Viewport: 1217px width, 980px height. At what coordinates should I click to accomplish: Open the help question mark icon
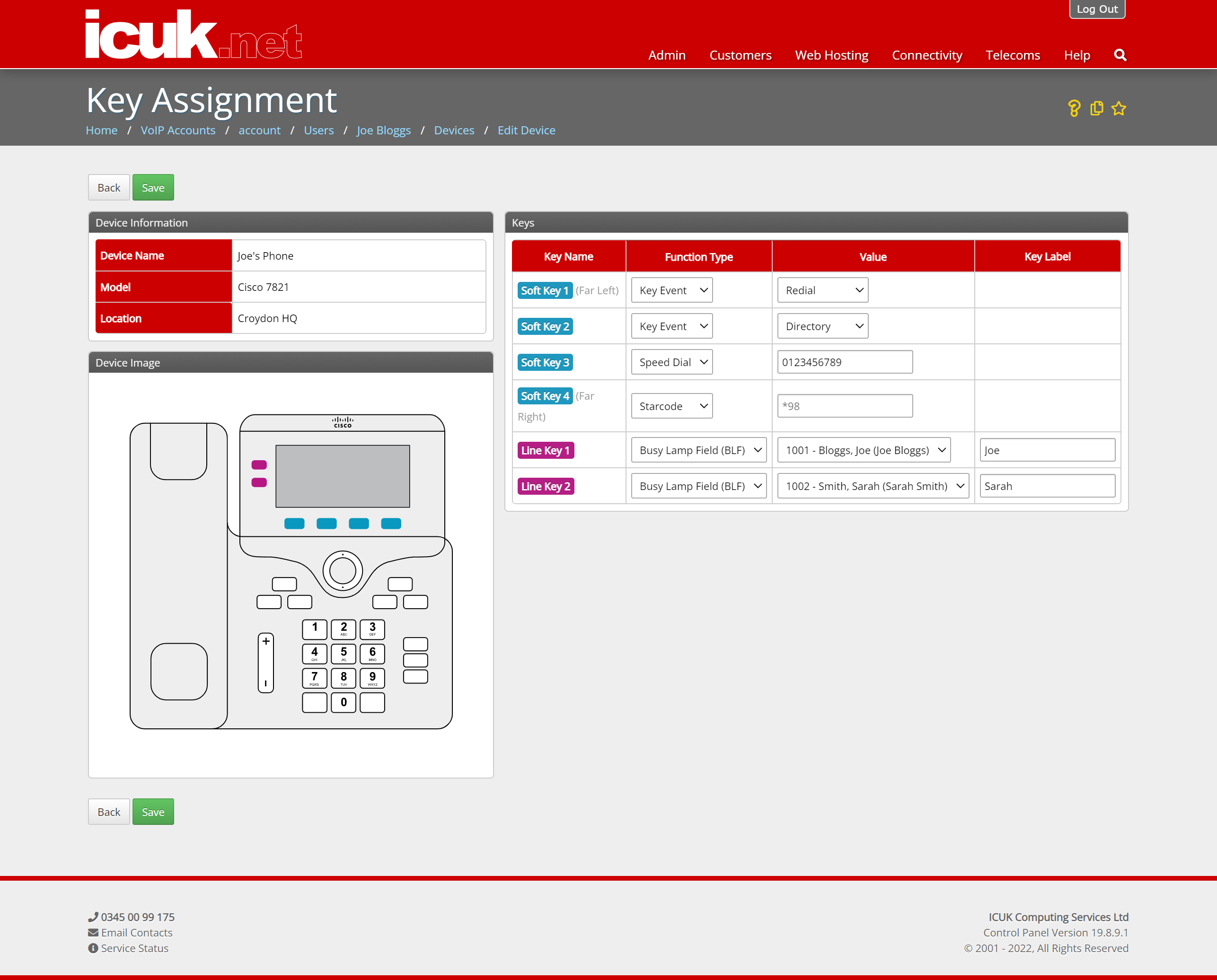[1074, 108]
